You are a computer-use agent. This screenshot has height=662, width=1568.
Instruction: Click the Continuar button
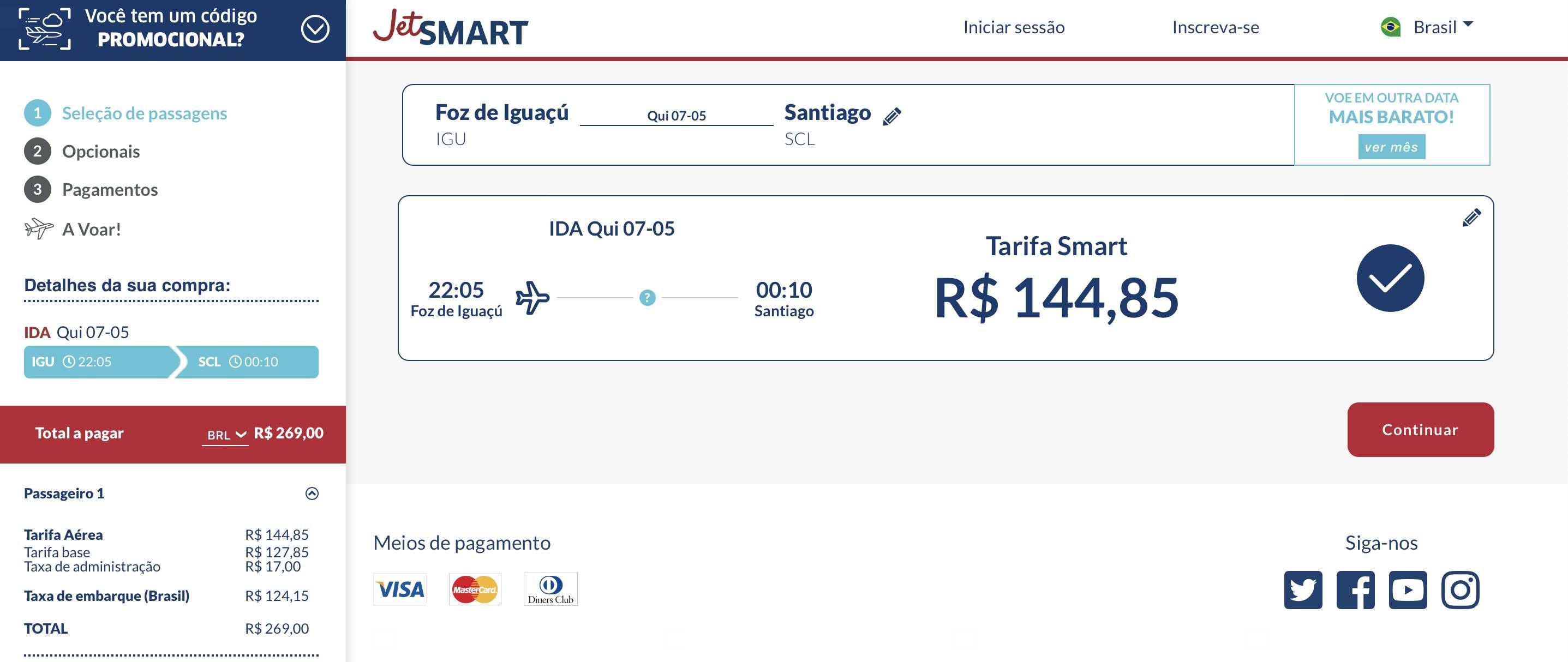tap(1420, 430)
